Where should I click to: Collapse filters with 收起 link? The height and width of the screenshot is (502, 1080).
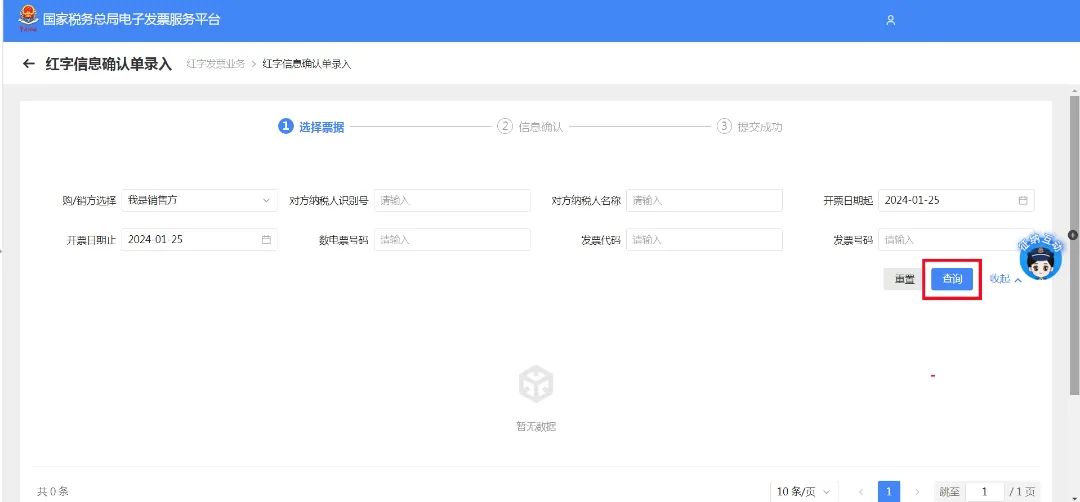(1005, 279)
